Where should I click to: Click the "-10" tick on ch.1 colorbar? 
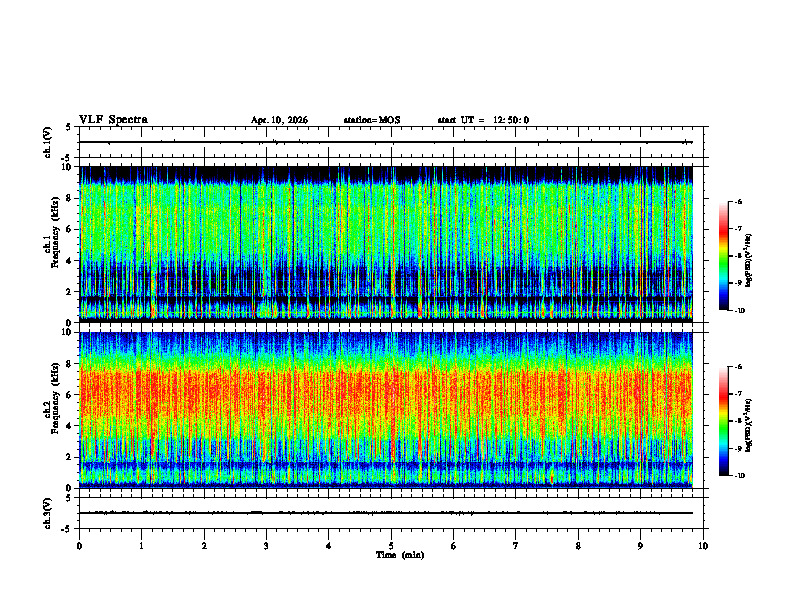tap(739, 311)
